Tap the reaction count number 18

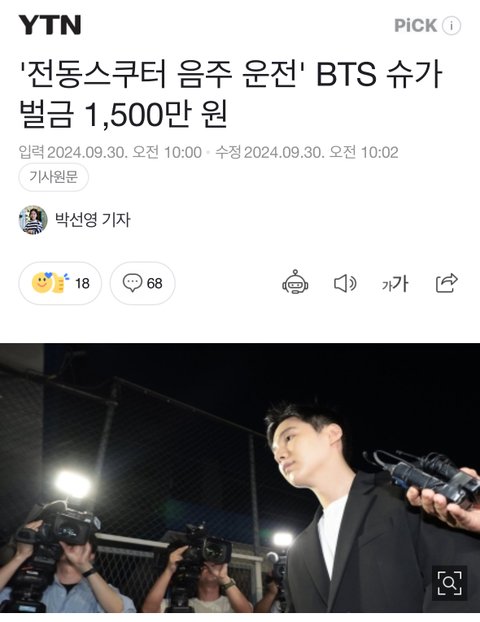click(x=82, y=284)
